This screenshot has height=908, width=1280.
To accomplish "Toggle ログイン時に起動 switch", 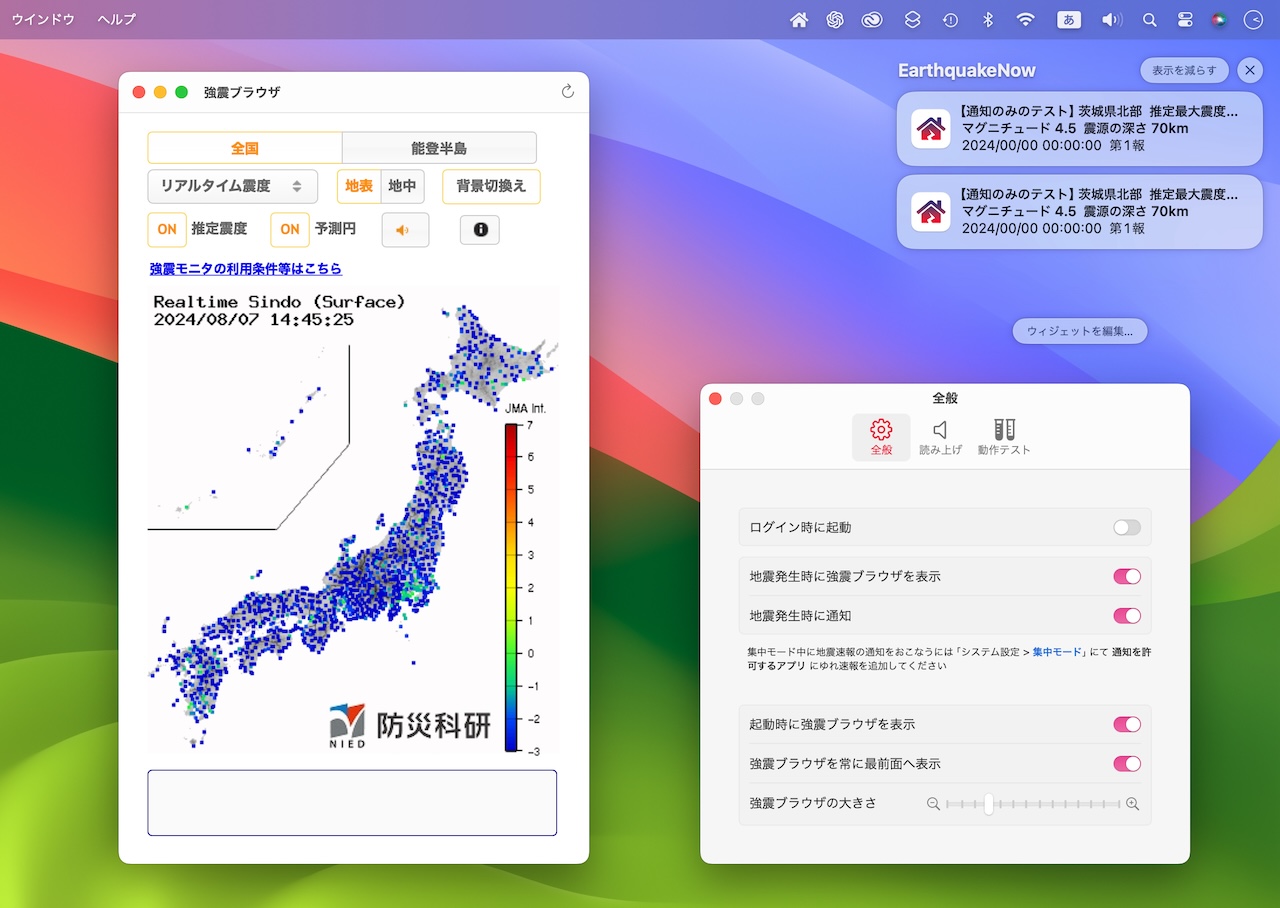I will click(x=1127, y=527).
